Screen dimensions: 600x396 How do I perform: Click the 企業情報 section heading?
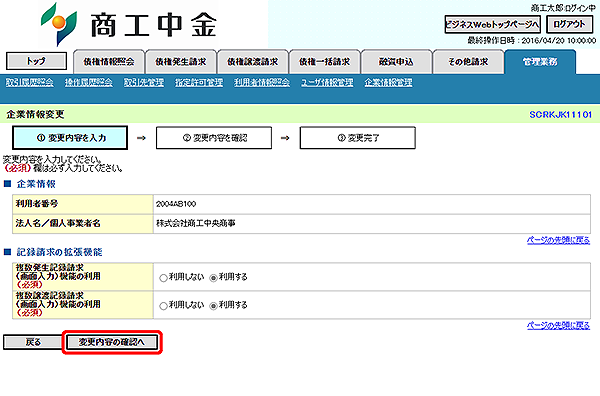(36, 184)
